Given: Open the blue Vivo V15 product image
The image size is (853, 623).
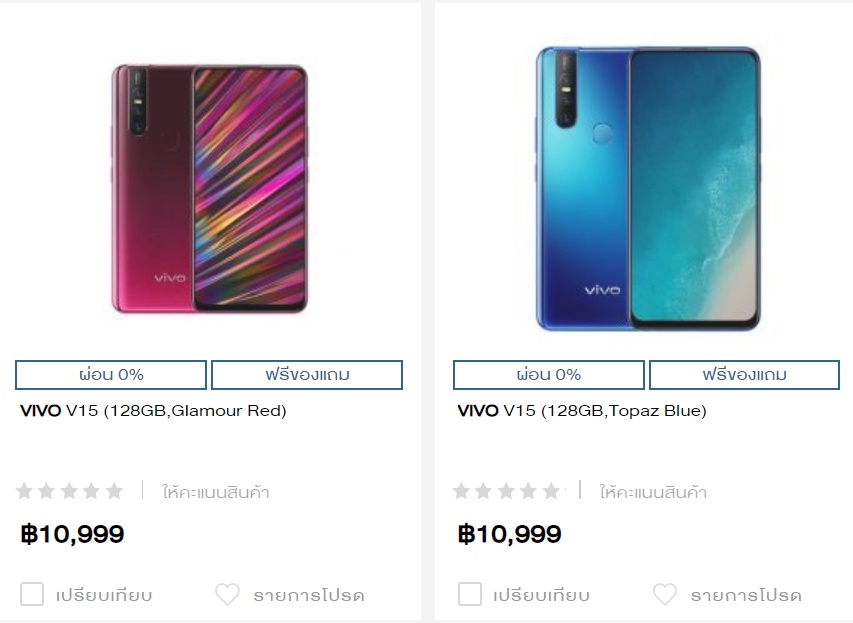Looking at the screenshot, I should point(648,189).
